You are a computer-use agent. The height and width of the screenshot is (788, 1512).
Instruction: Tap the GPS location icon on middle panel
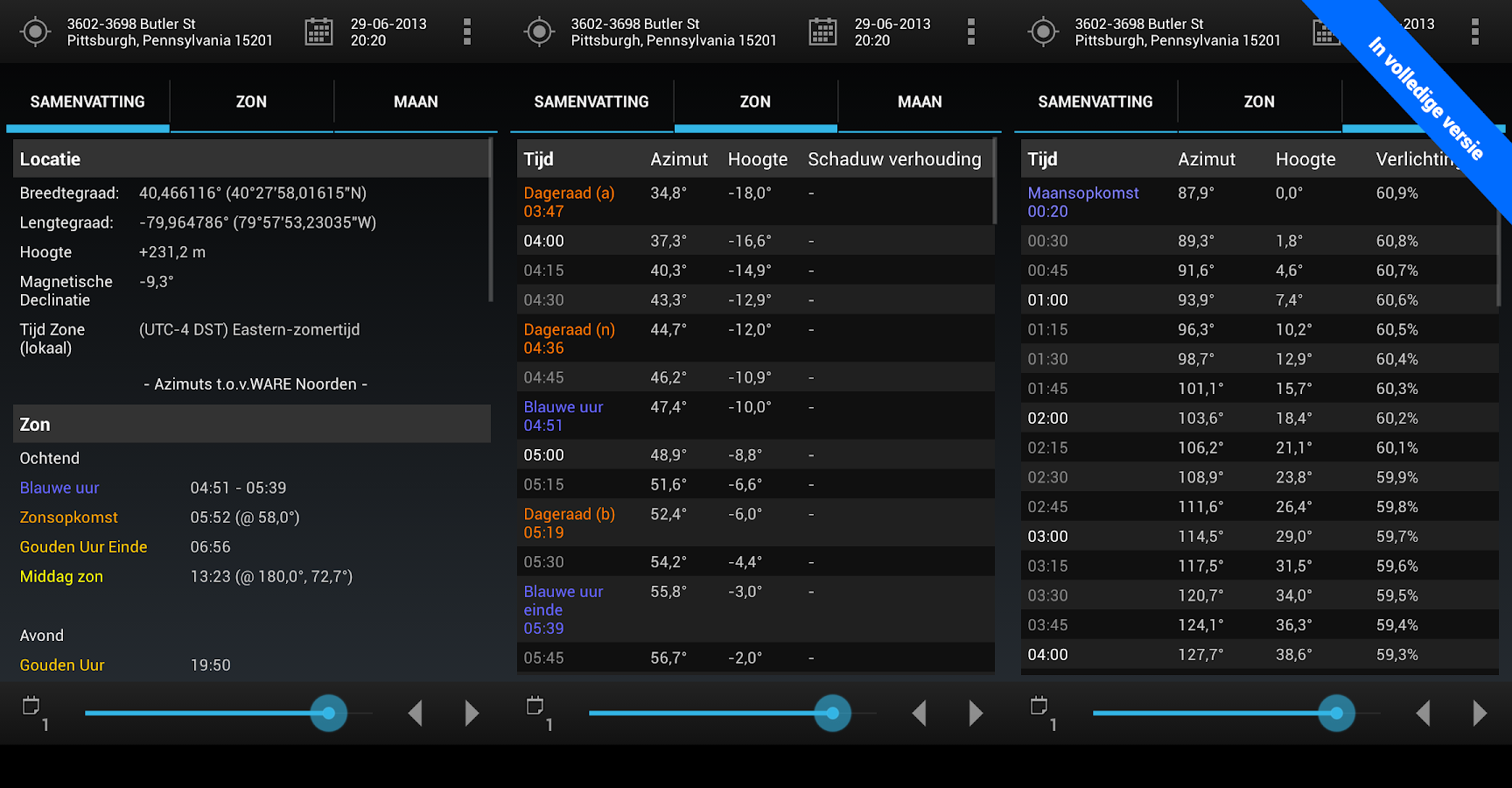[x=539, y=32]
